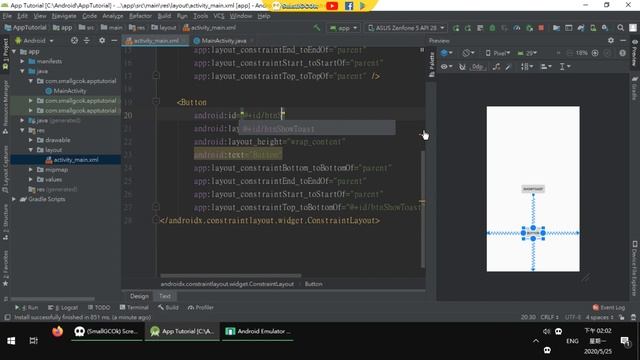Image resolution: width=640 pixels, height=360 pixels.
Task: Hide the Project panel with minus icon
Action: point(114,40)
